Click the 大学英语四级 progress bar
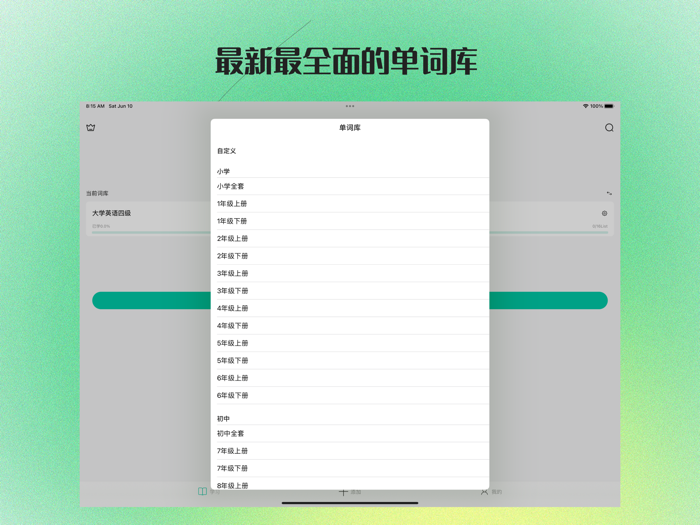 [x=151, y=233]
